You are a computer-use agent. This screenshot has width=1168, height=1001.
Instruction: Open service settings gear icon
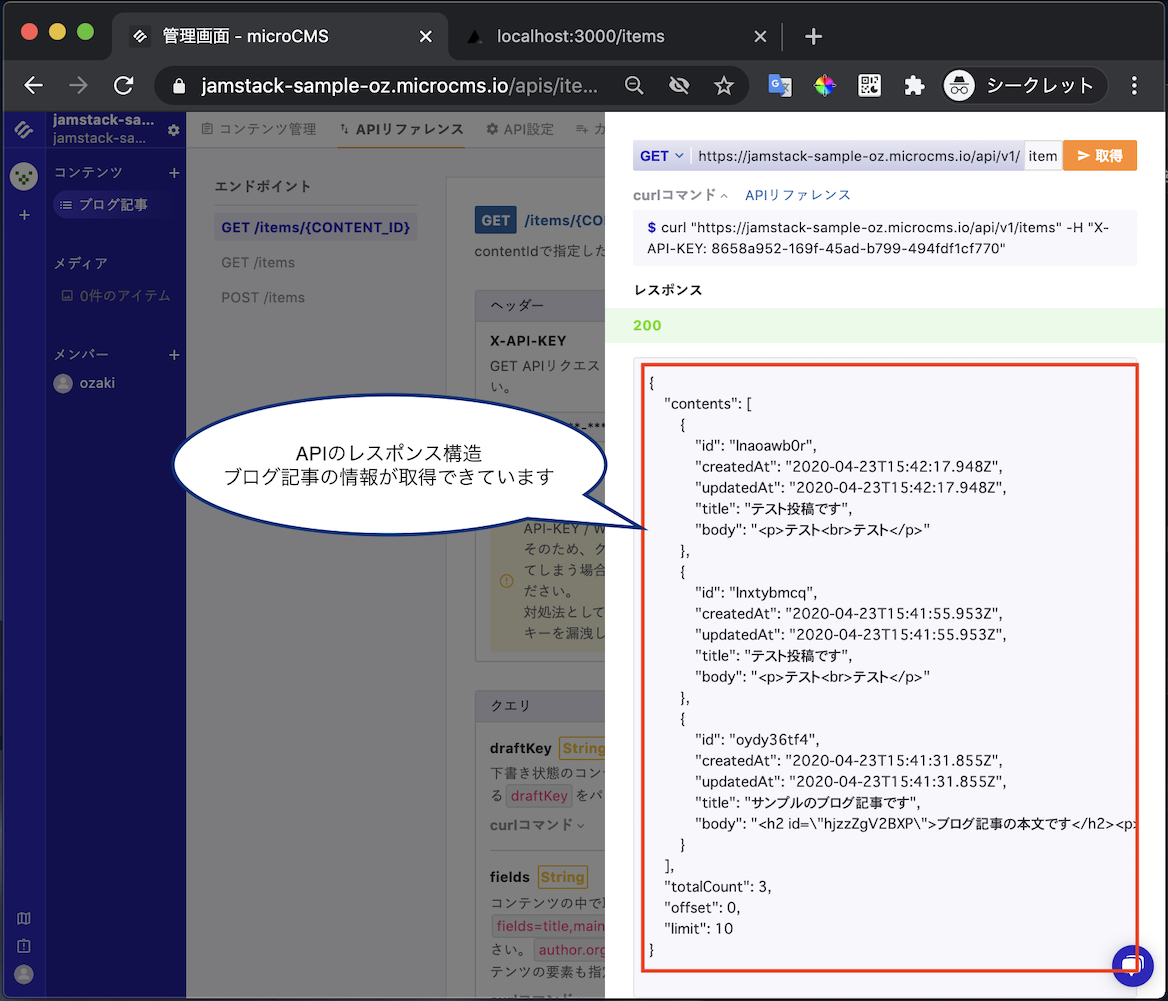(x=174, y=130)
